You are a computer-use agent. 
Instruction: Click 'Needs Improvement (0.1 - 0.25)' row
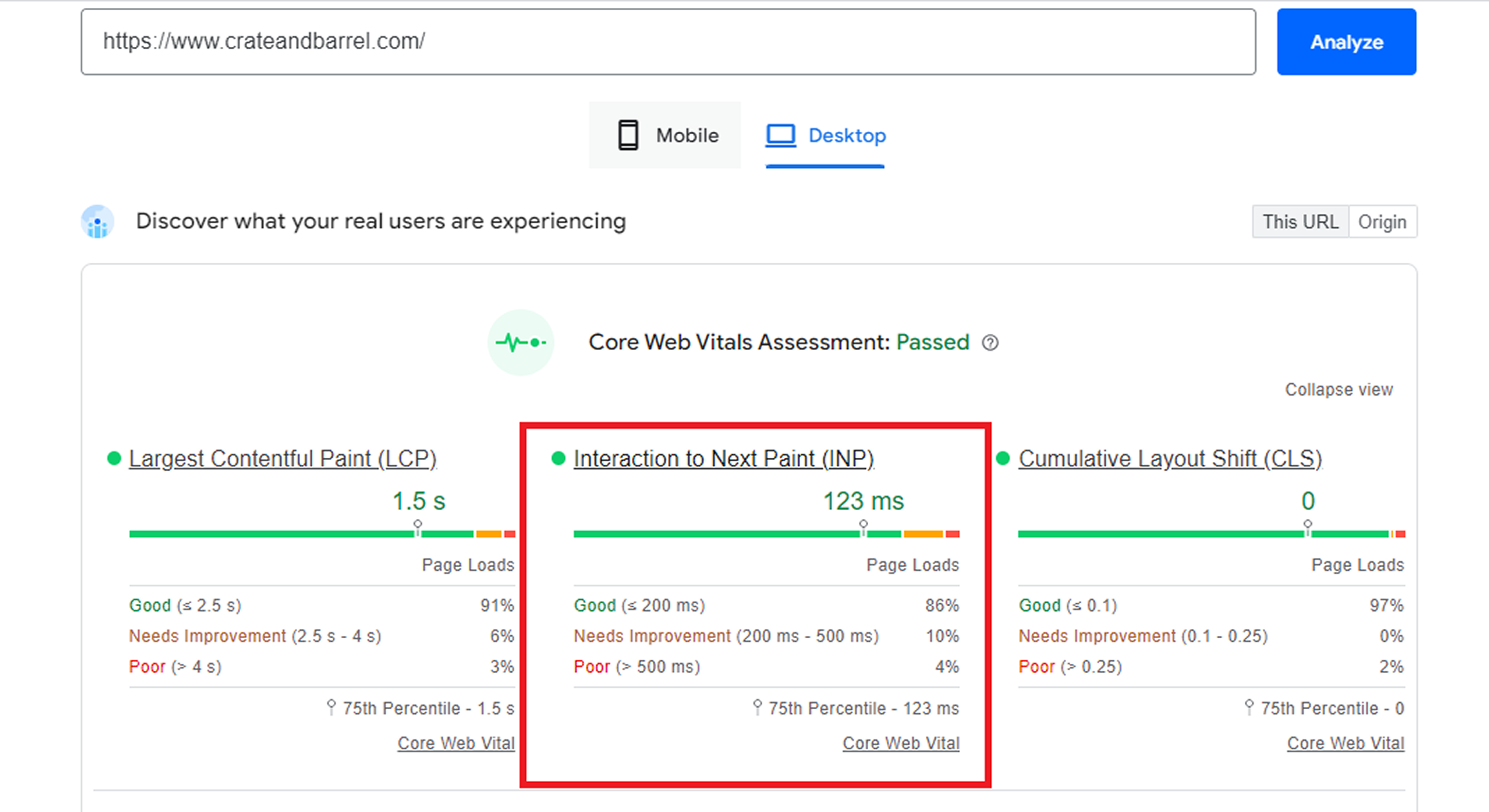[x=1212, y=636]
